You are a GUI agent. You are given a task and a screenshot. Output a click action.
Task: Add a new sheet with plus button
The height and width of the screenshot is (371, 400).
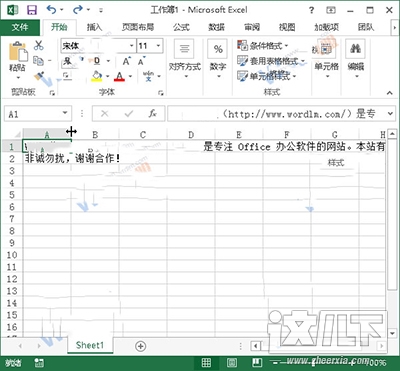coord(141,346)
